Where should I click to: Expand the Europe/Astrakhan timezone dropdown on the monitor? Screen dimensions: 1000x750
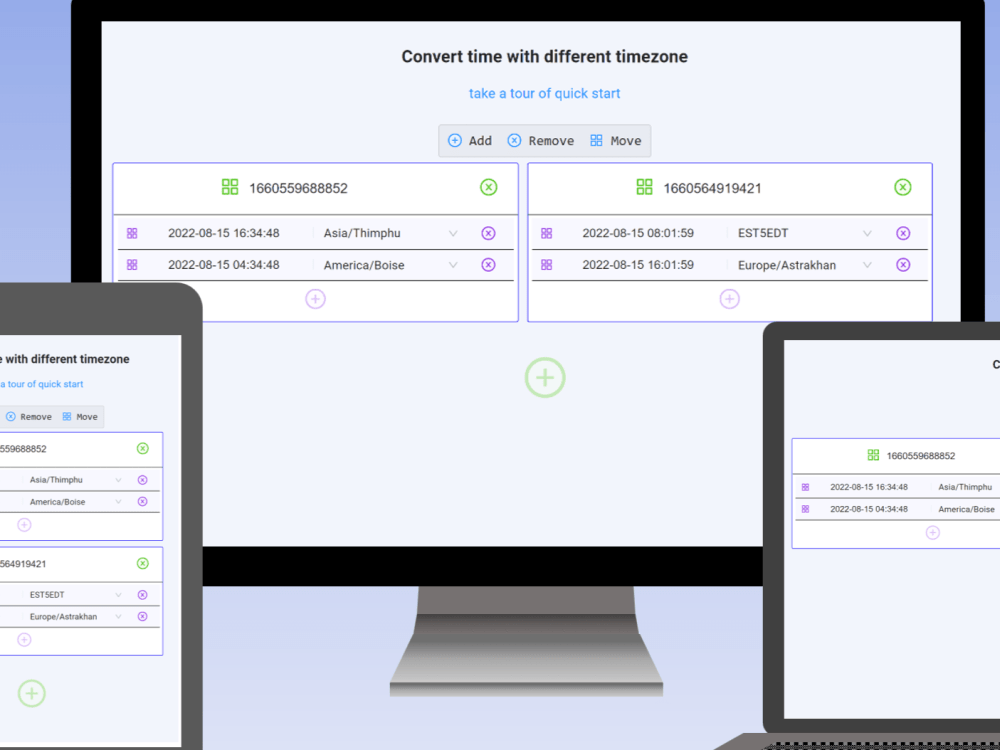pyautogui.click(x=867, y=265)
